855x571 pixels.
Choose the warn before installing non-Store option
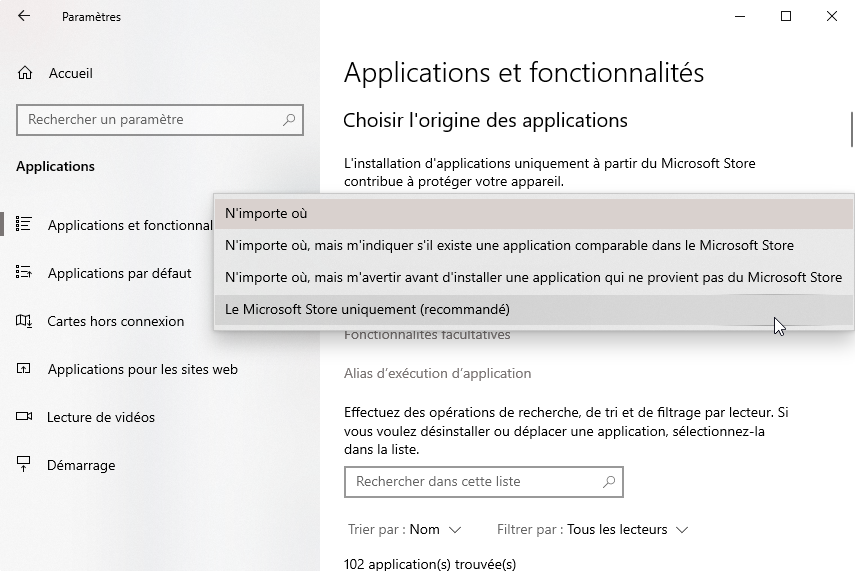(x=534, y=278)
